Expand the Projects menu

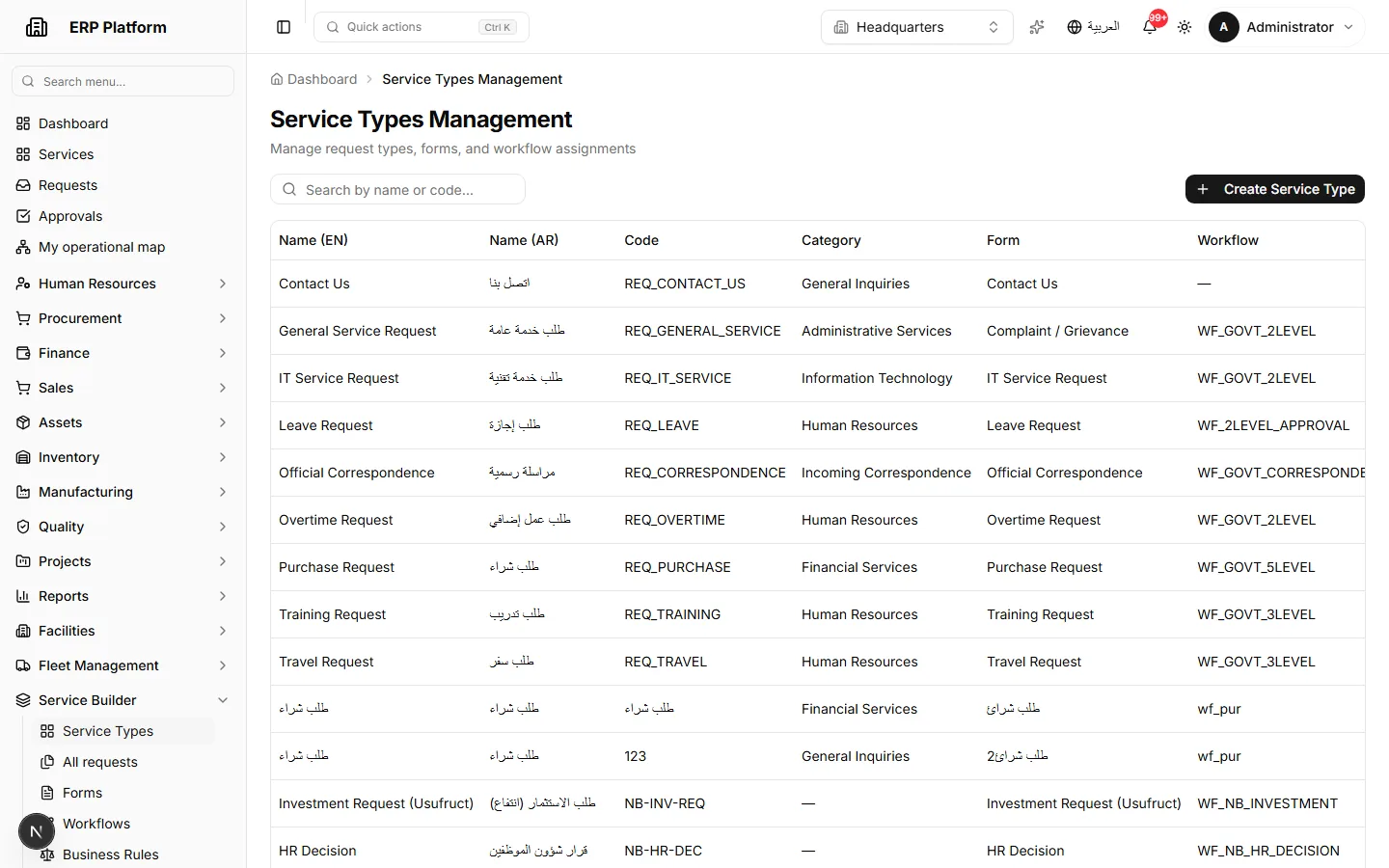pyautogui.click(x=123, y=561)
